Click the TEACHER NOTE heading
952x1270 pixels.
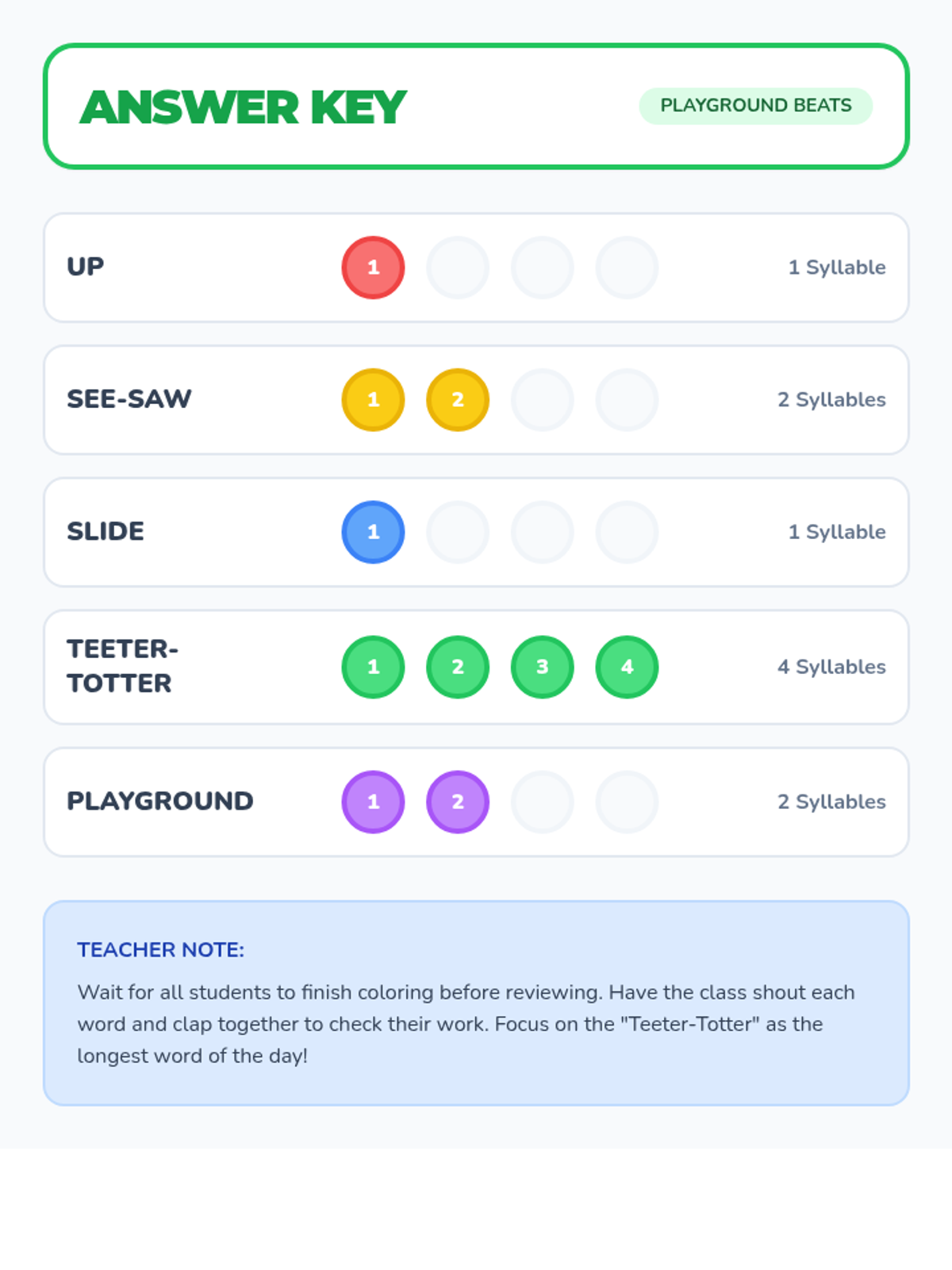(x=161, y=949)
